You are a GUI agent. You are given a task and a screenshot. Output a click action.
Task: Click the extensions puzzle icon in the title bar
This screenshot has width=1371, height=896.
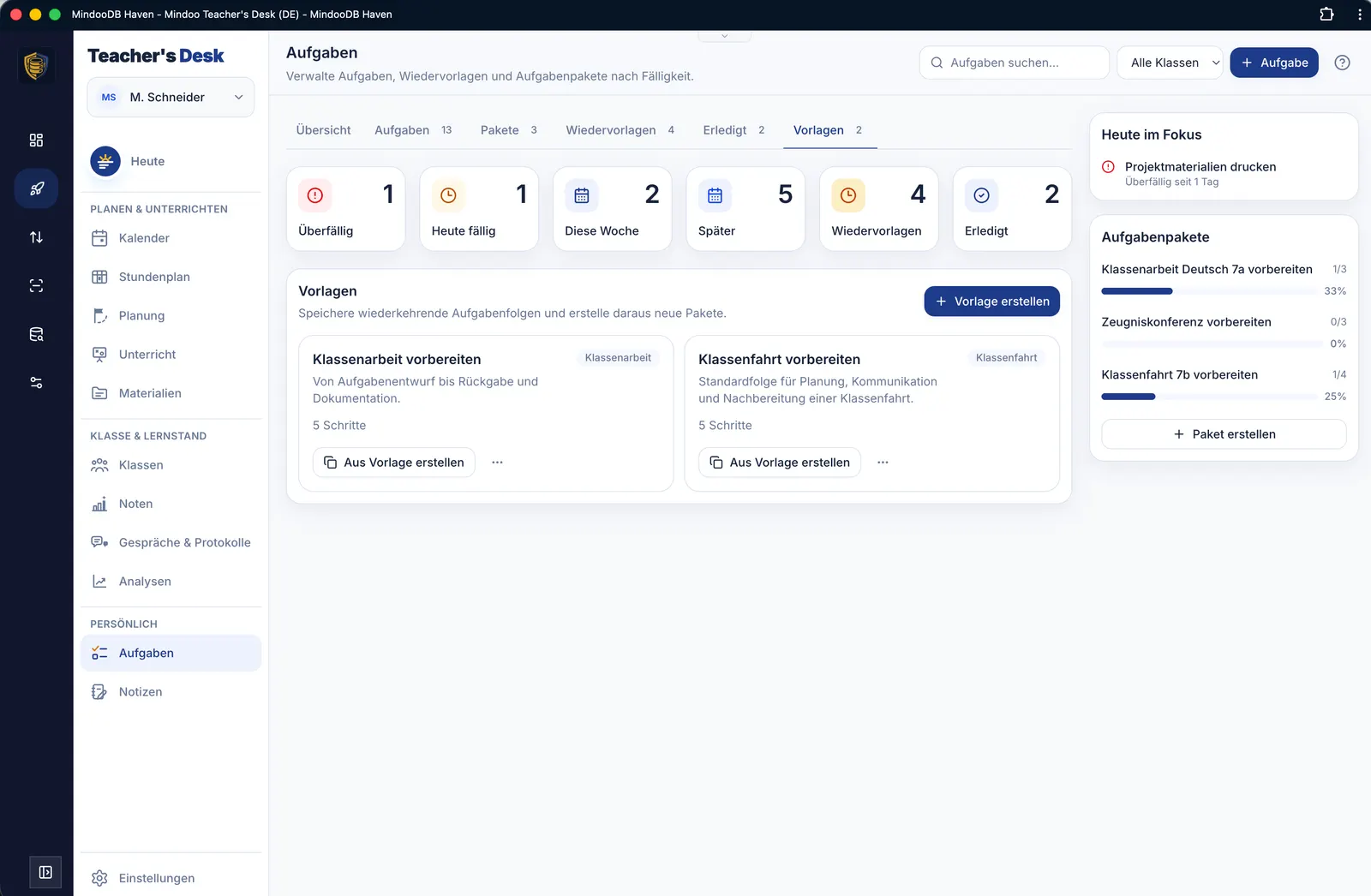coord(1326,14)
